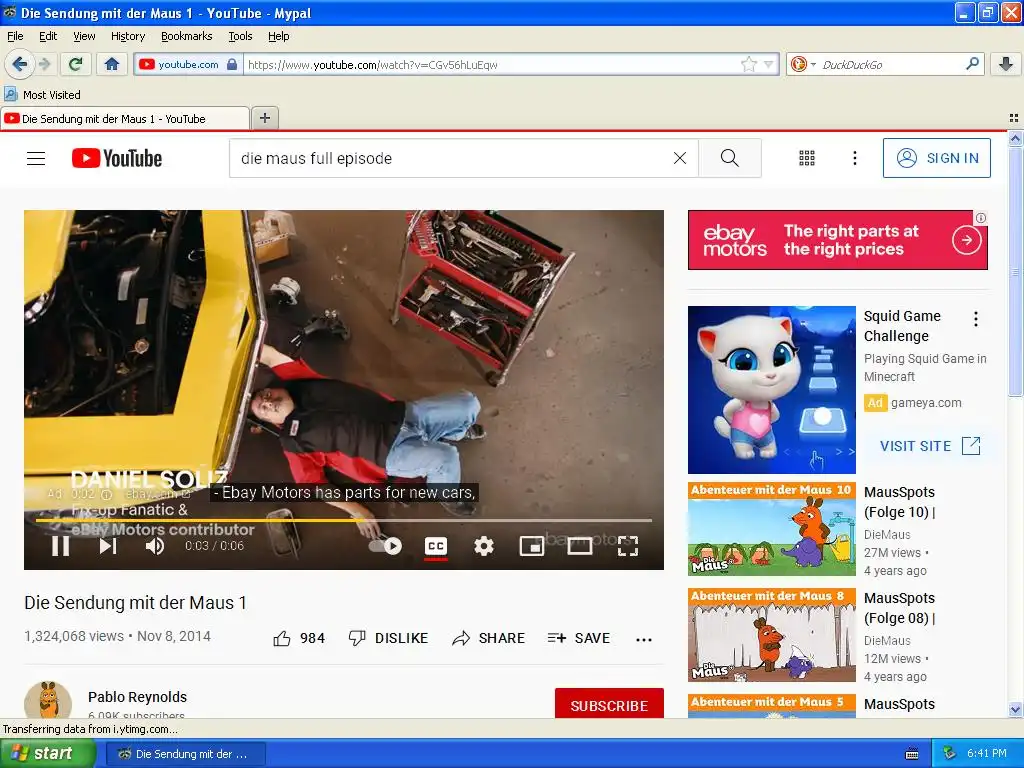Click the SUBSCRIBE button
The height and width of the screenshot is (768, 1024).
609,703
